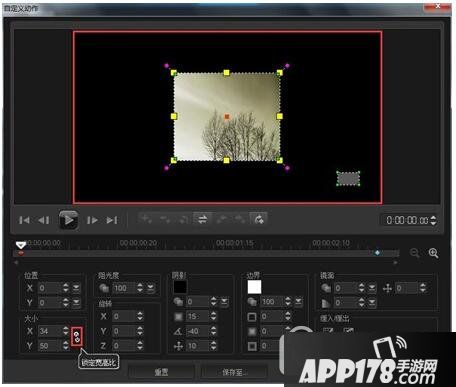Image resolution: width=456 pixels, height=387 pixels.
Task: Open the mirror fade slider dropdown
Action: pos(372,302)
